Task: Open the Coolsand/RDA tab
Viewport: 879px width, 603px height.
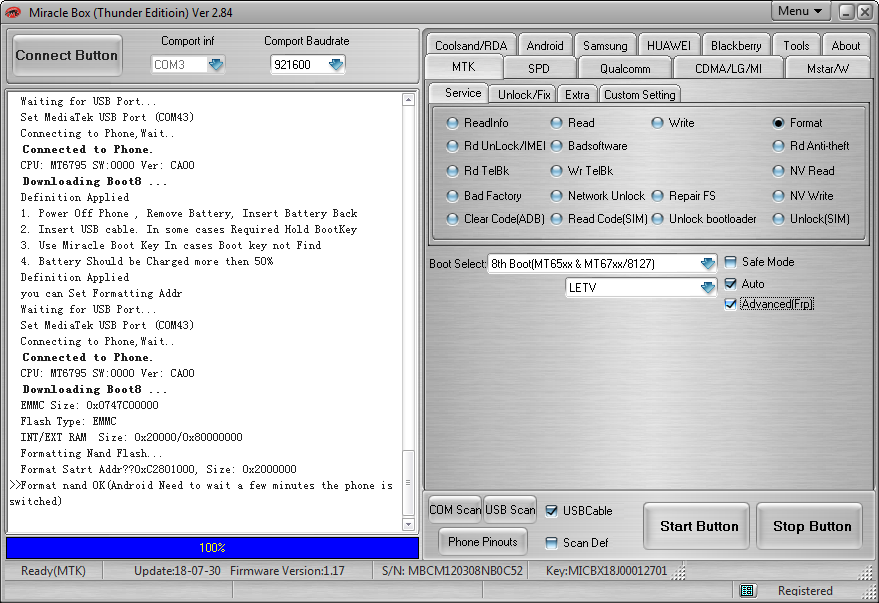Action: (471, 45)
